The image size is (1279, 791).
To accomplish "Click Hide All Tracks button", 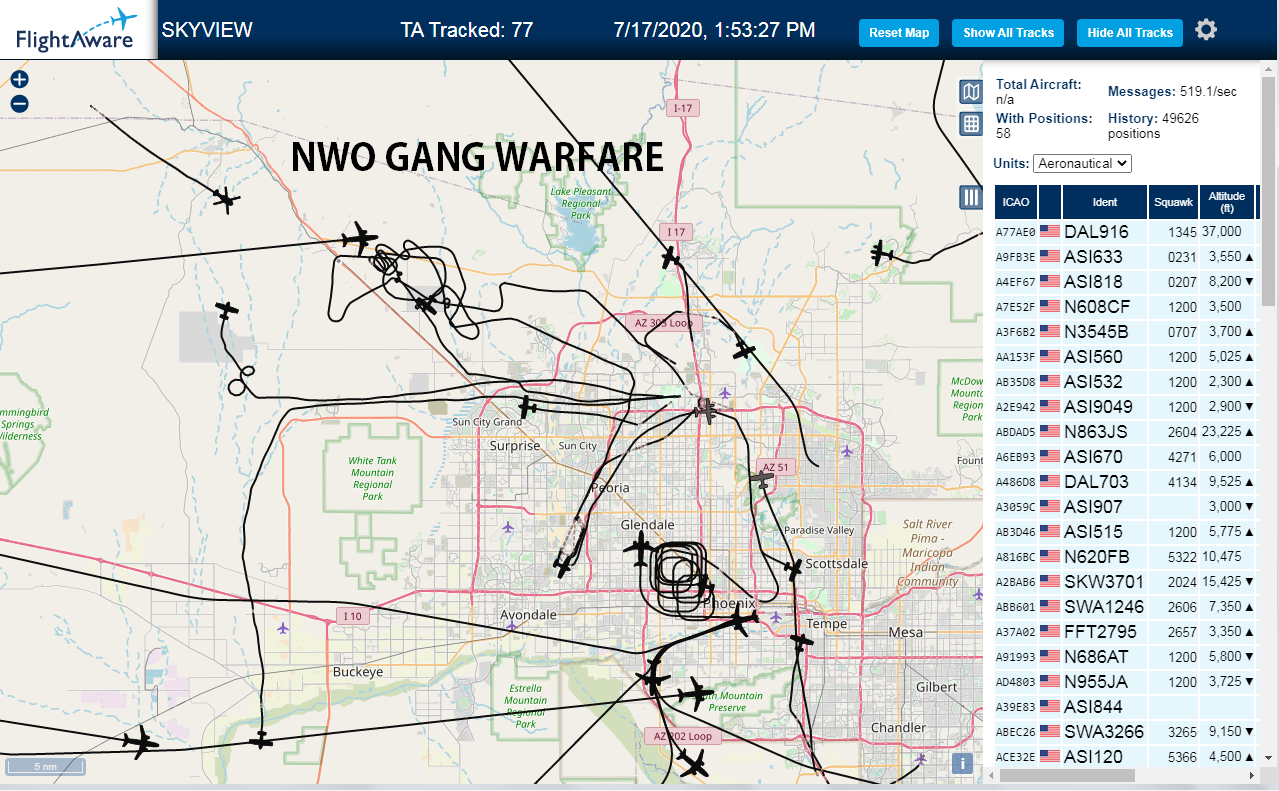I will pyautogui.click(x=1130, y=33).
